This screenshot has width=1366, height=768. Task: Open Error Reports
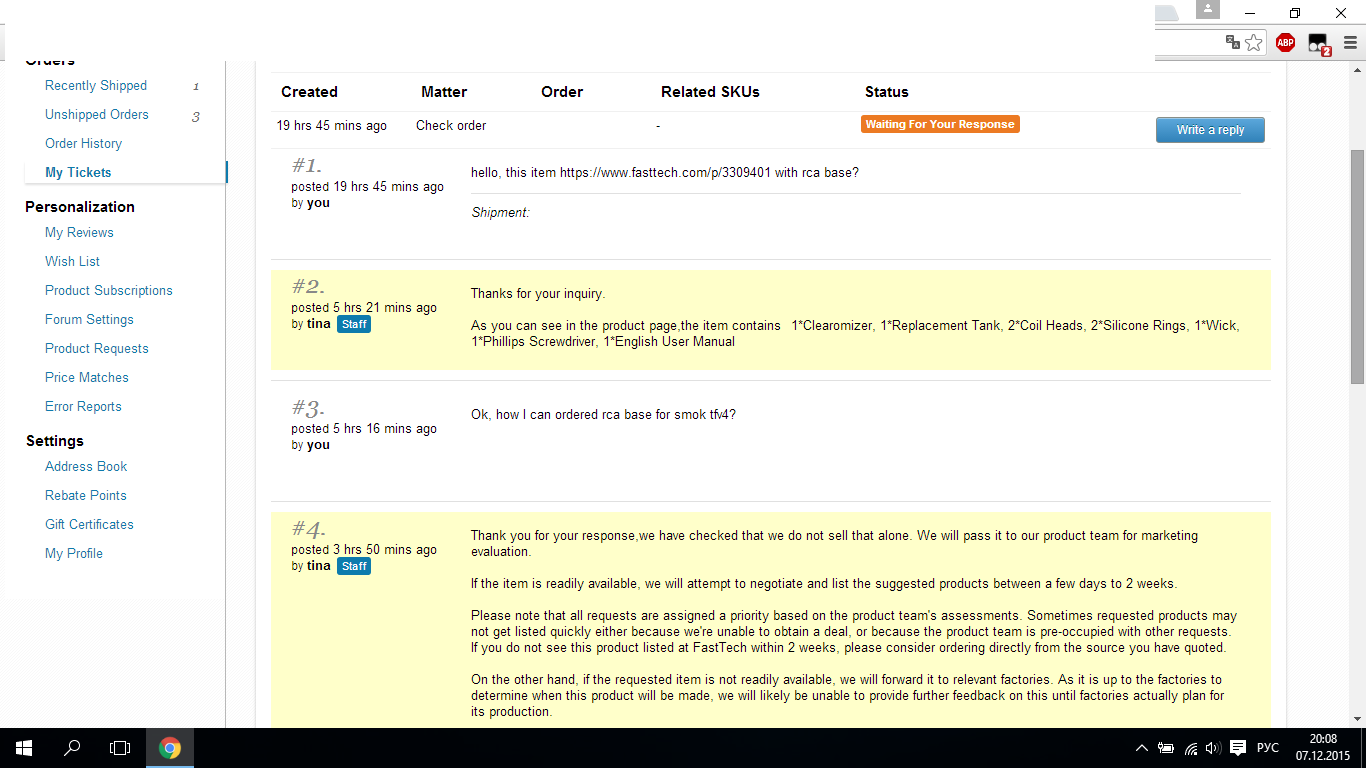[x=83, y=407]
